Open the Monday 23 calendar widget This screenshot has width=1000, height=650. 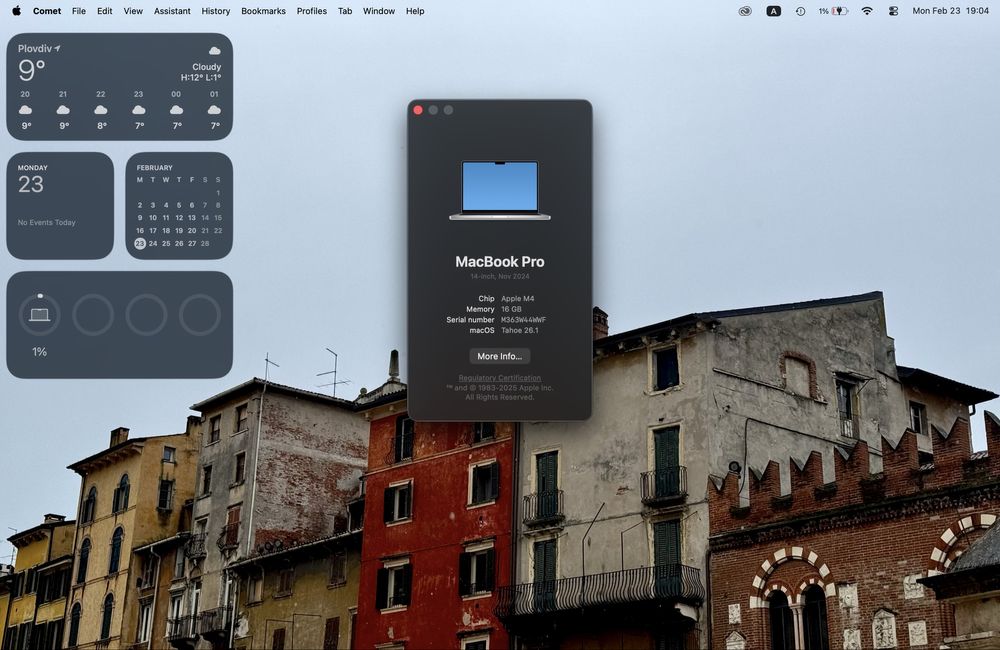tap(60, 205)
